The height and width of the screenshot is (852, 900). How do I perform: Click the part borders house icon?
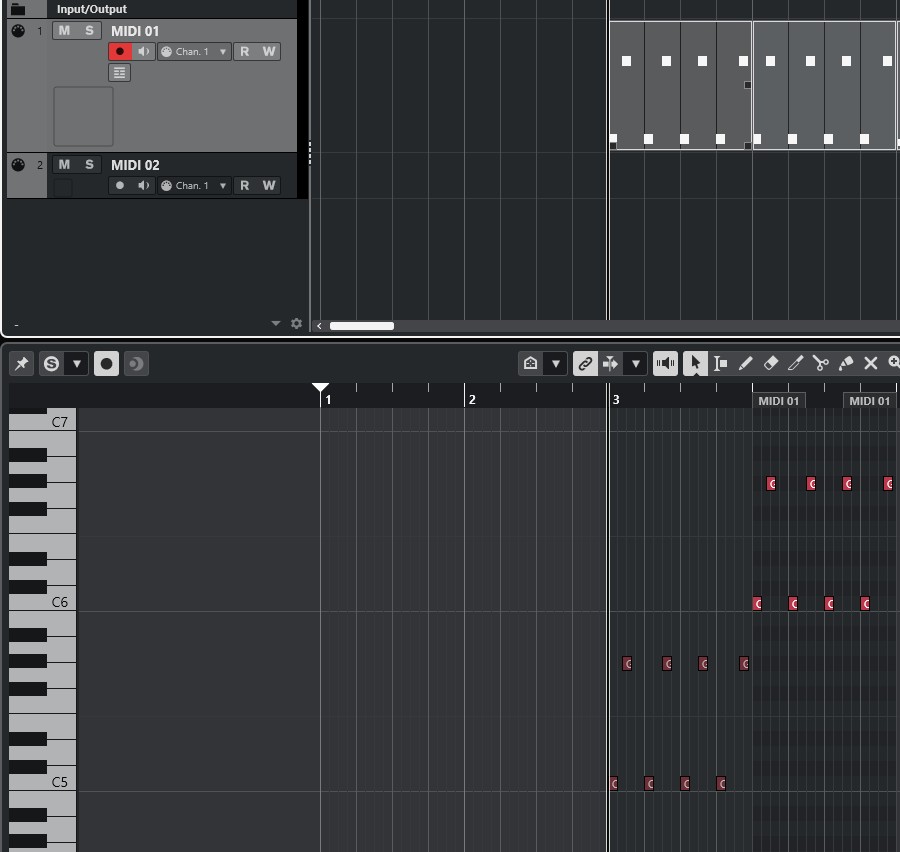click(x=530, y=363)
